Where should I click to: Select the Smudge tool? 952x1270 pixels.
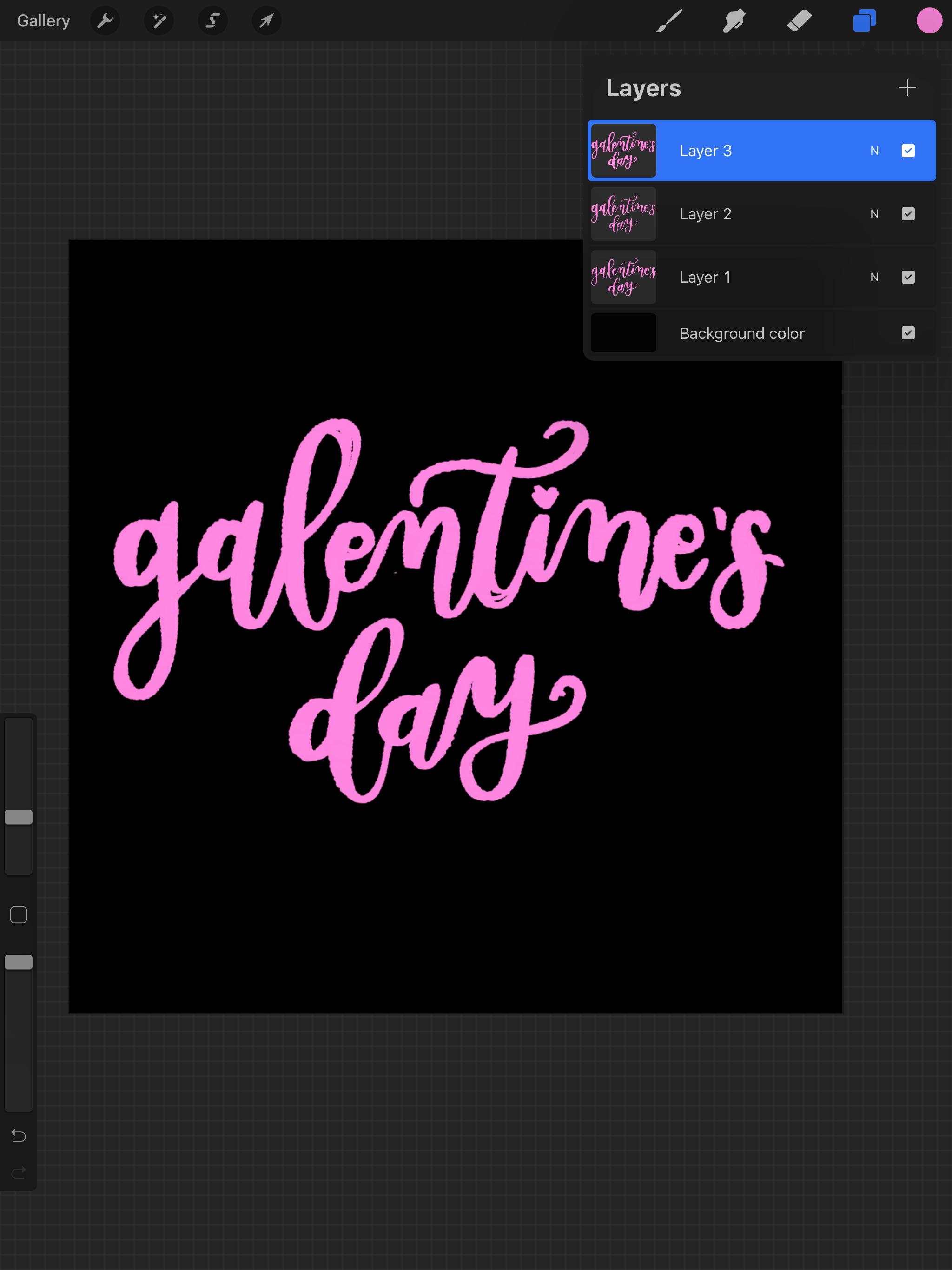[734, 21]
